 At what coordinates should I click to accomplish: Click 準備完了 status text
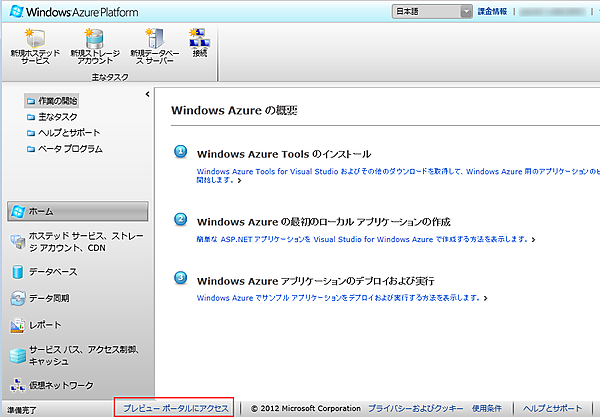22,410
